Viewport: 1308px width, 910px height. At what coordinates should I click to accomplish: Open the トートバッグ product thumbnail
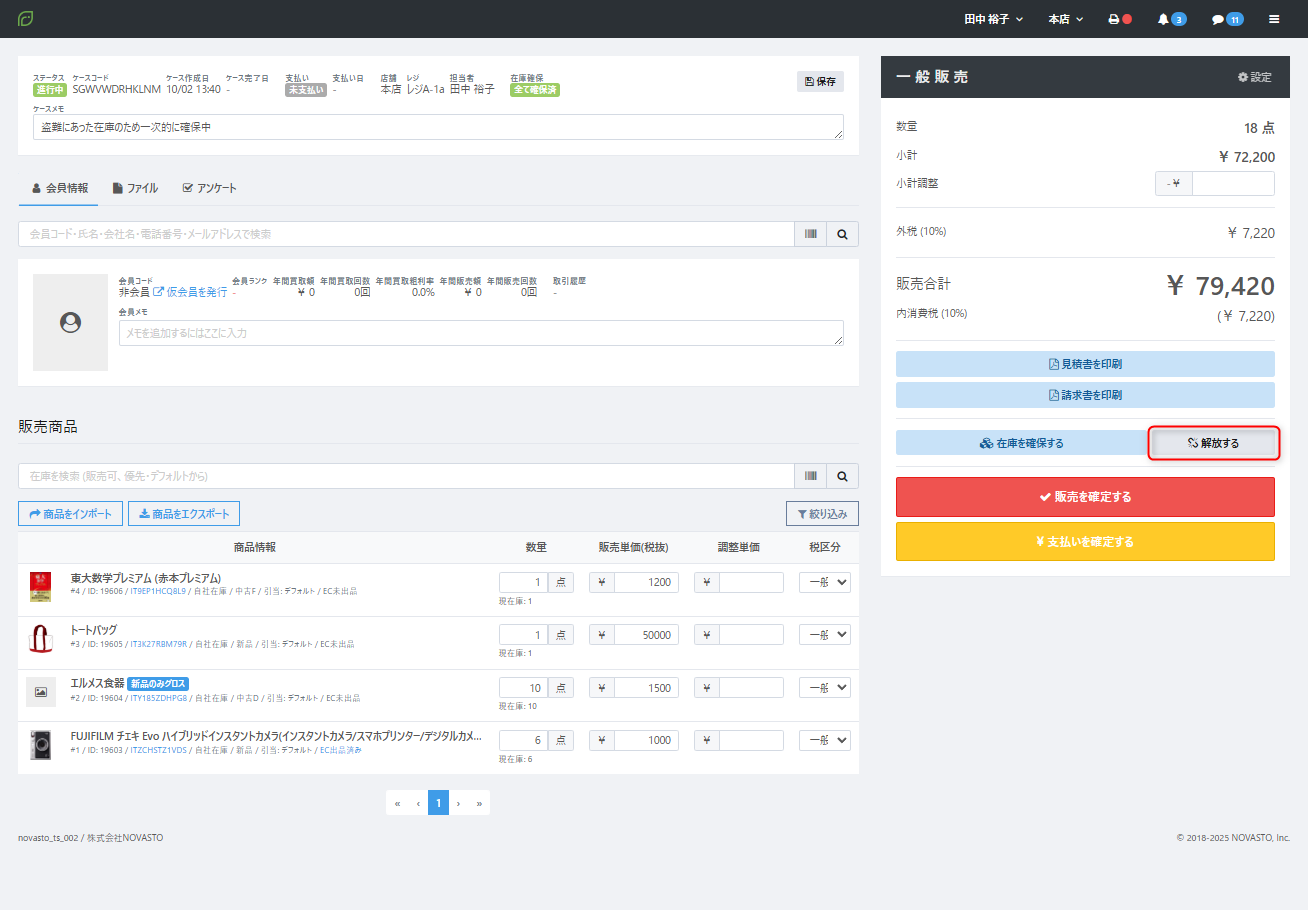(x=41, y=640)
